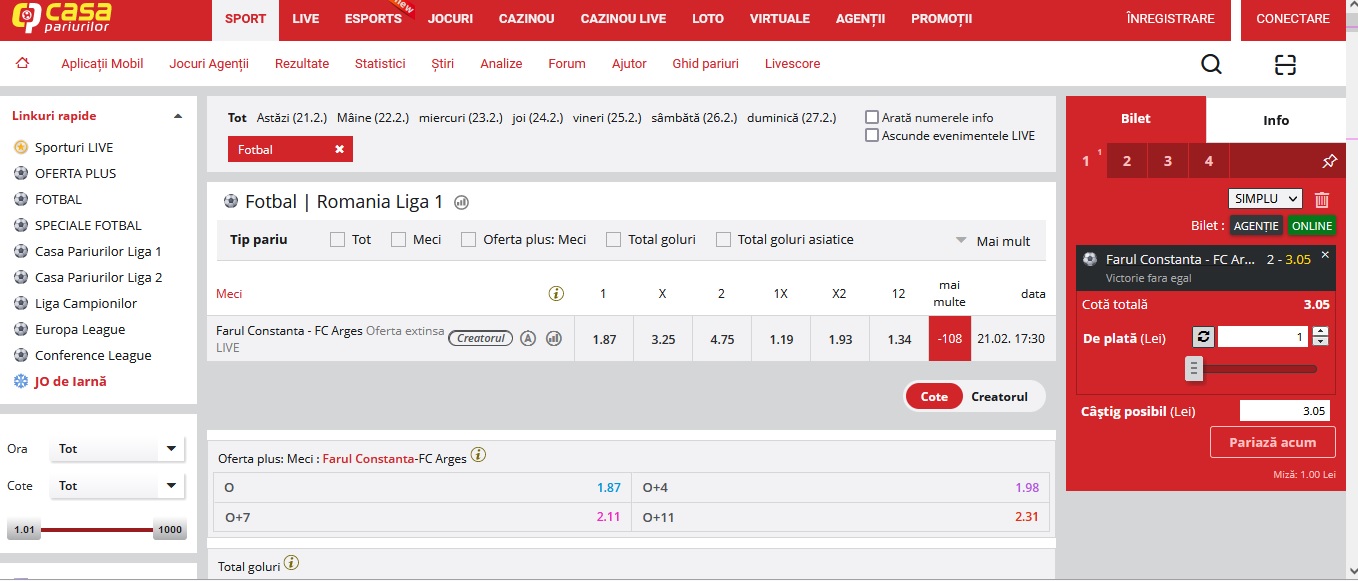Click info icon in Meci header
This screenshot has width=1358, height=581.
tap(556, 294)
